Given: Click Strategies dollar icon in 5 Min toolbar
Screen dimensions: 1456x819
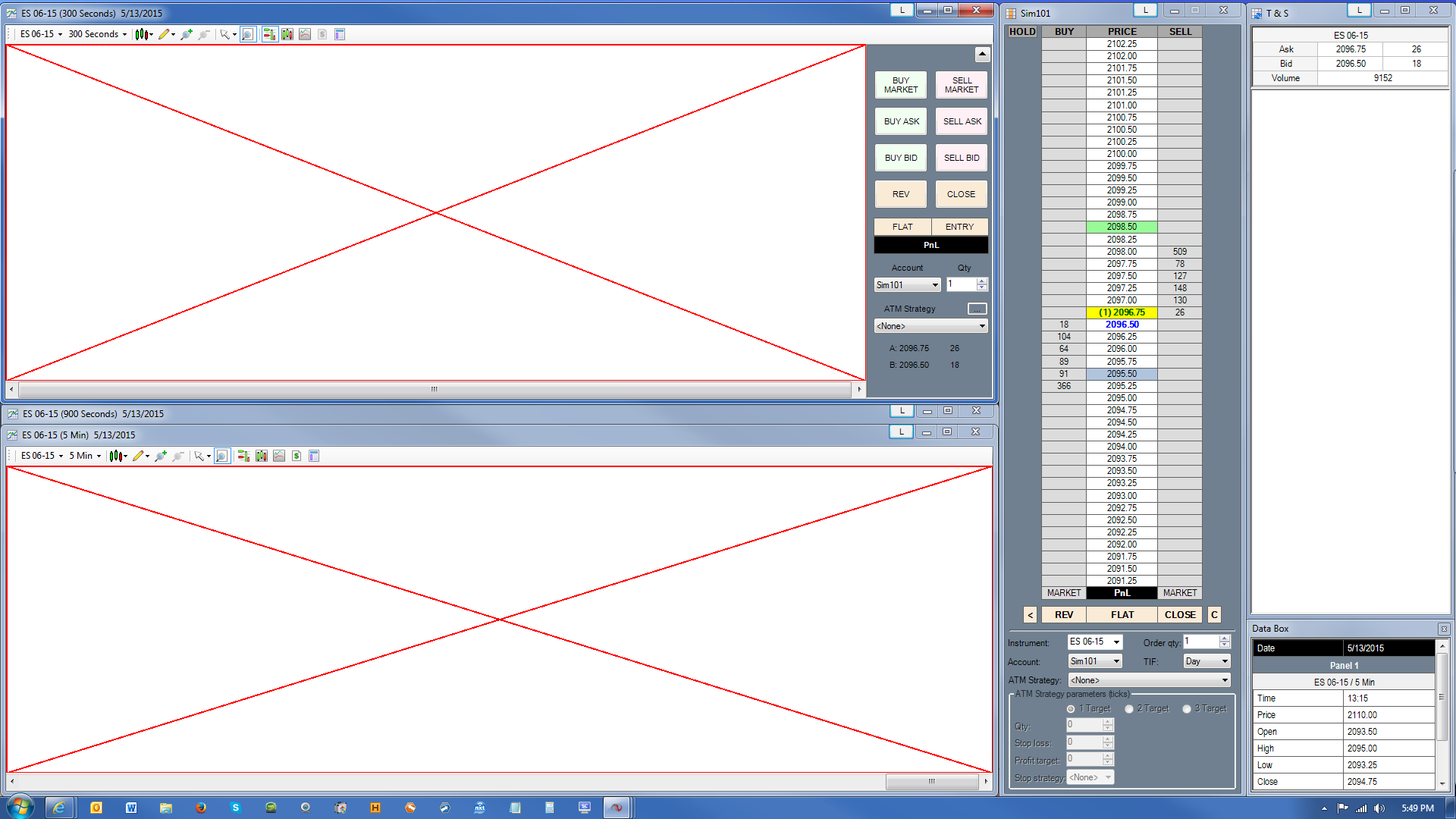Looking at the screenshot, I should 297,456.
